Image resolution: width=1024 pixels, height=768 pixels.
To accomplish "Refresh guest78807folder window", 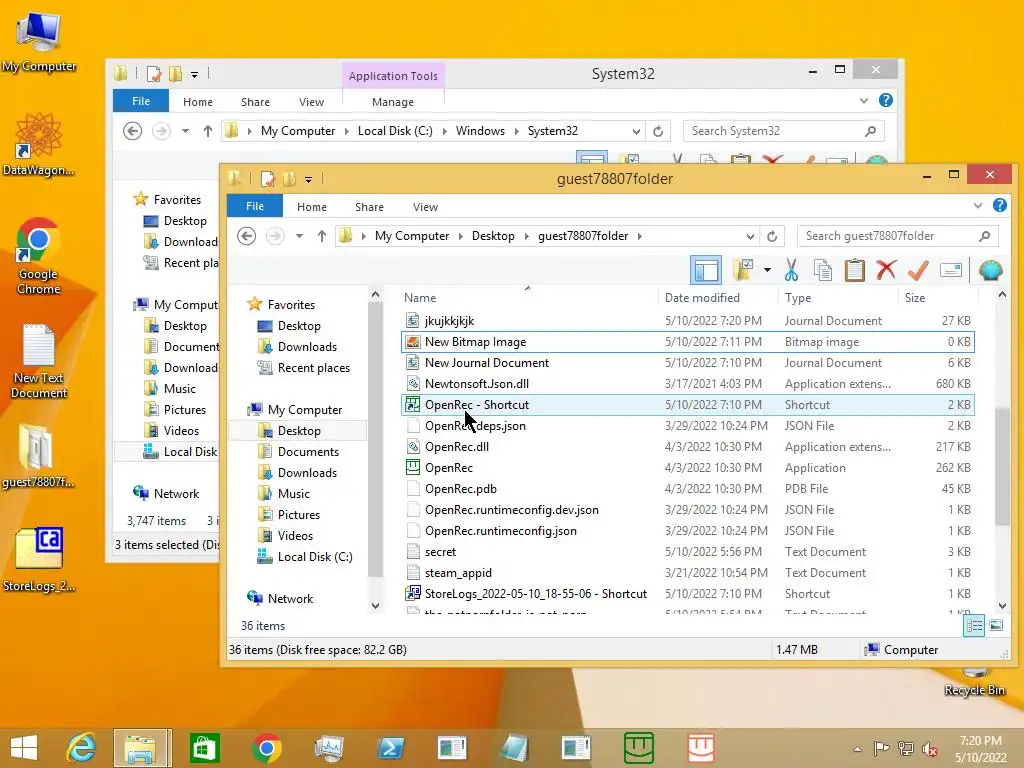I will 772,236.
